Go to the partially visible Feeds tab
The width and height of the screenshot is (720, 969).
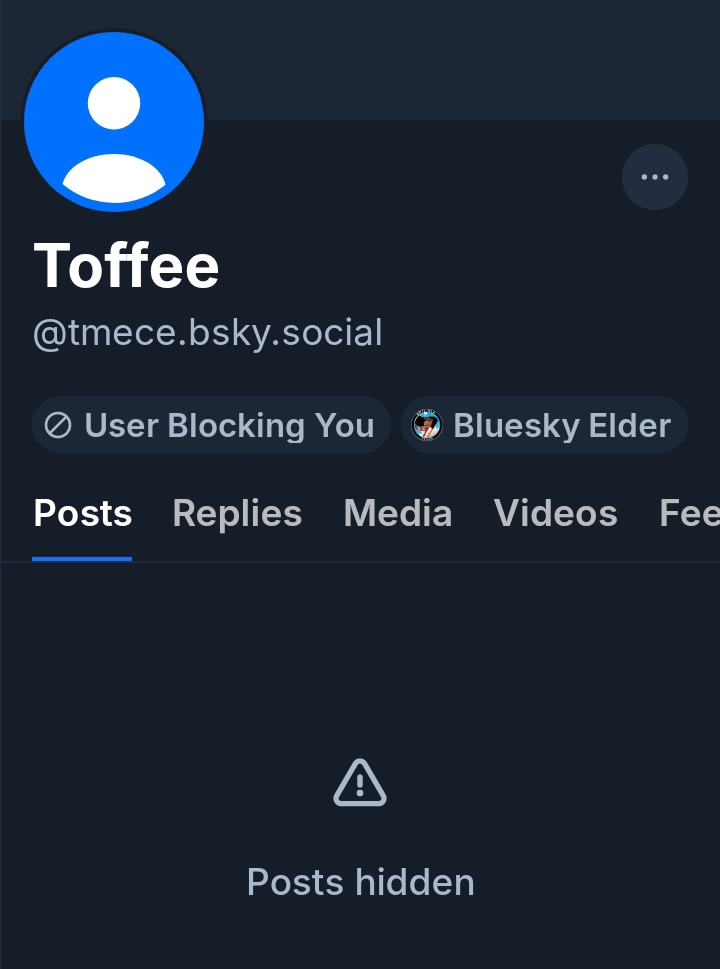(x=690, y=513)
